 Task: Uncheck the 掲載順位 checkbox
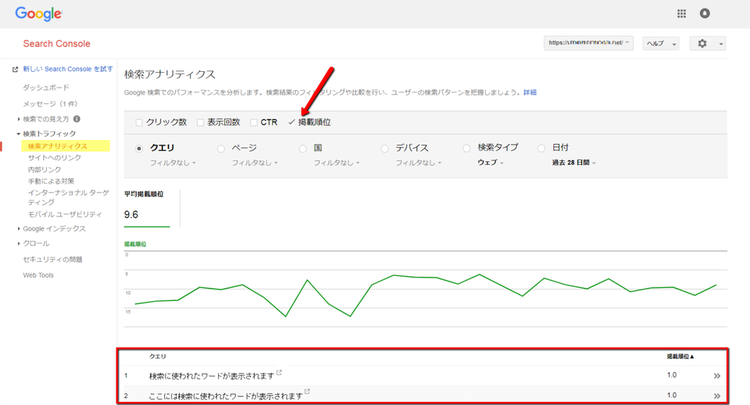pyautogui.click(x=291, y=122)
